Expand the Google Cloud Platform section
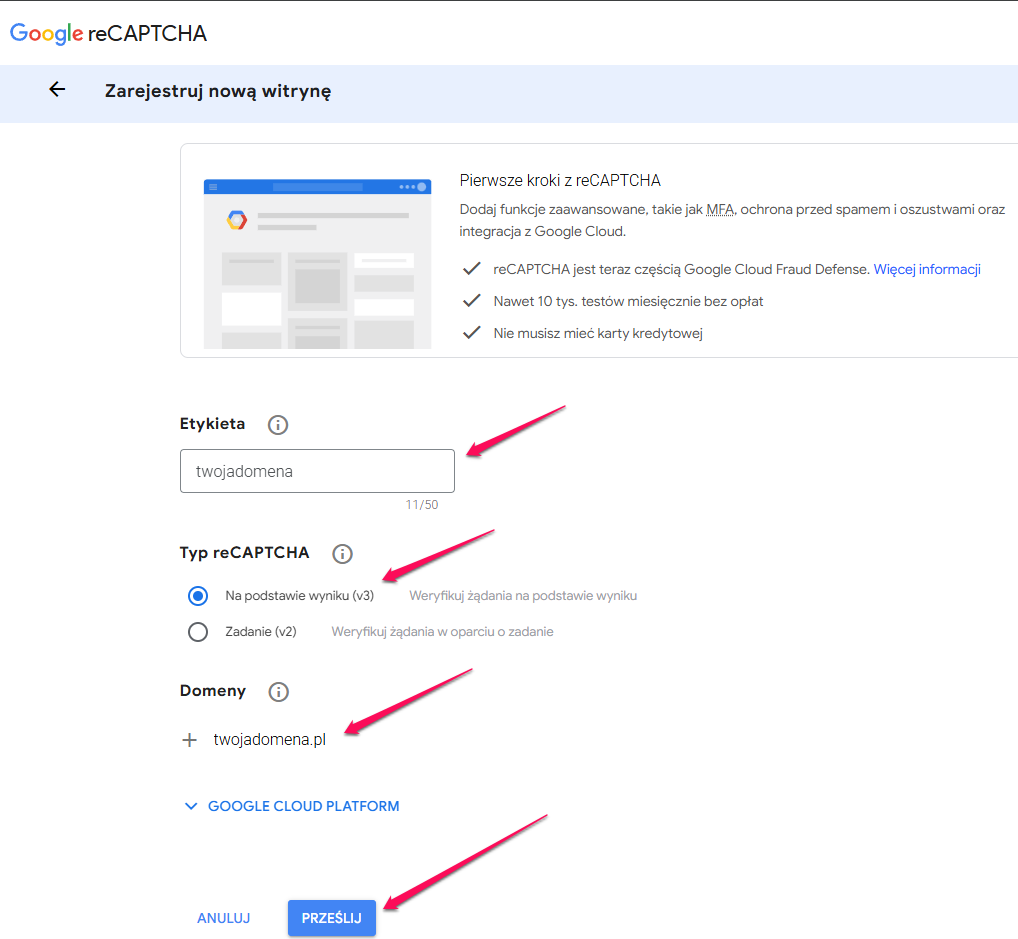Viewport: 1018px width, 939px height. tap(292, 806)
